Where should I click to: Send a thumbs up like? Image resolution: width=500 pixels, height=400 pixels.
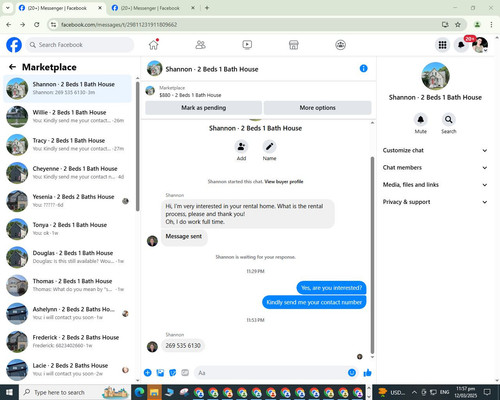367,373
